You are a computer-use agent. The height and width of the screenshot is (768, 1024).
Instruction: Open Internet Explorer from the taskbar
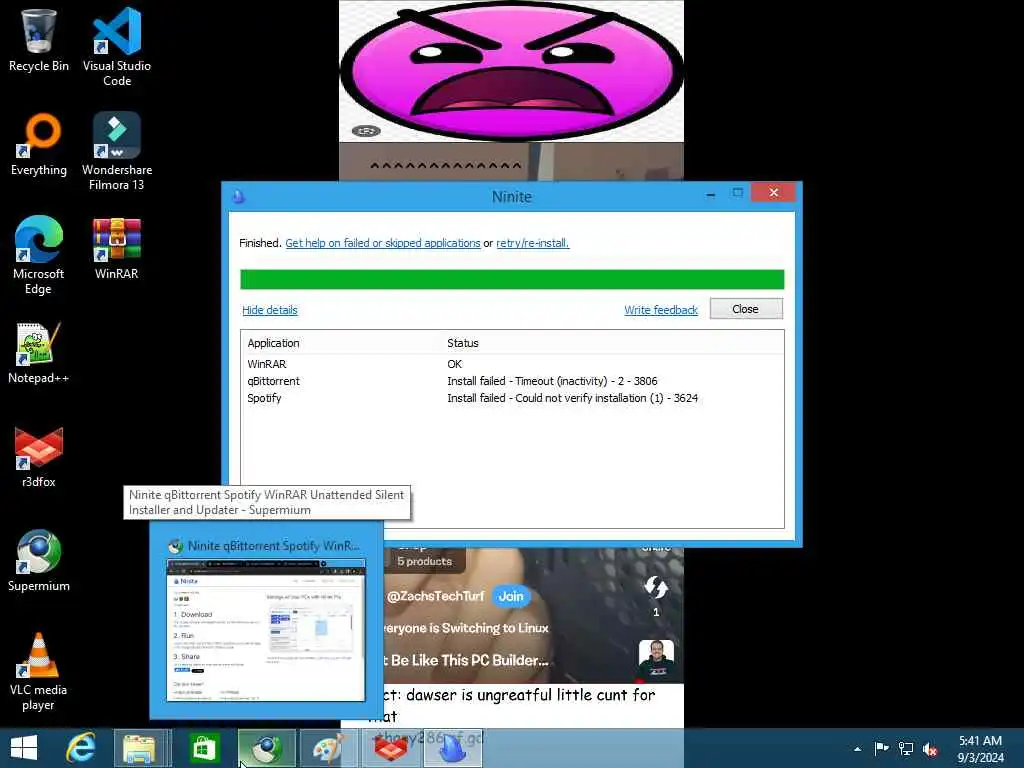pyautogui.click(x=81, y=748)
